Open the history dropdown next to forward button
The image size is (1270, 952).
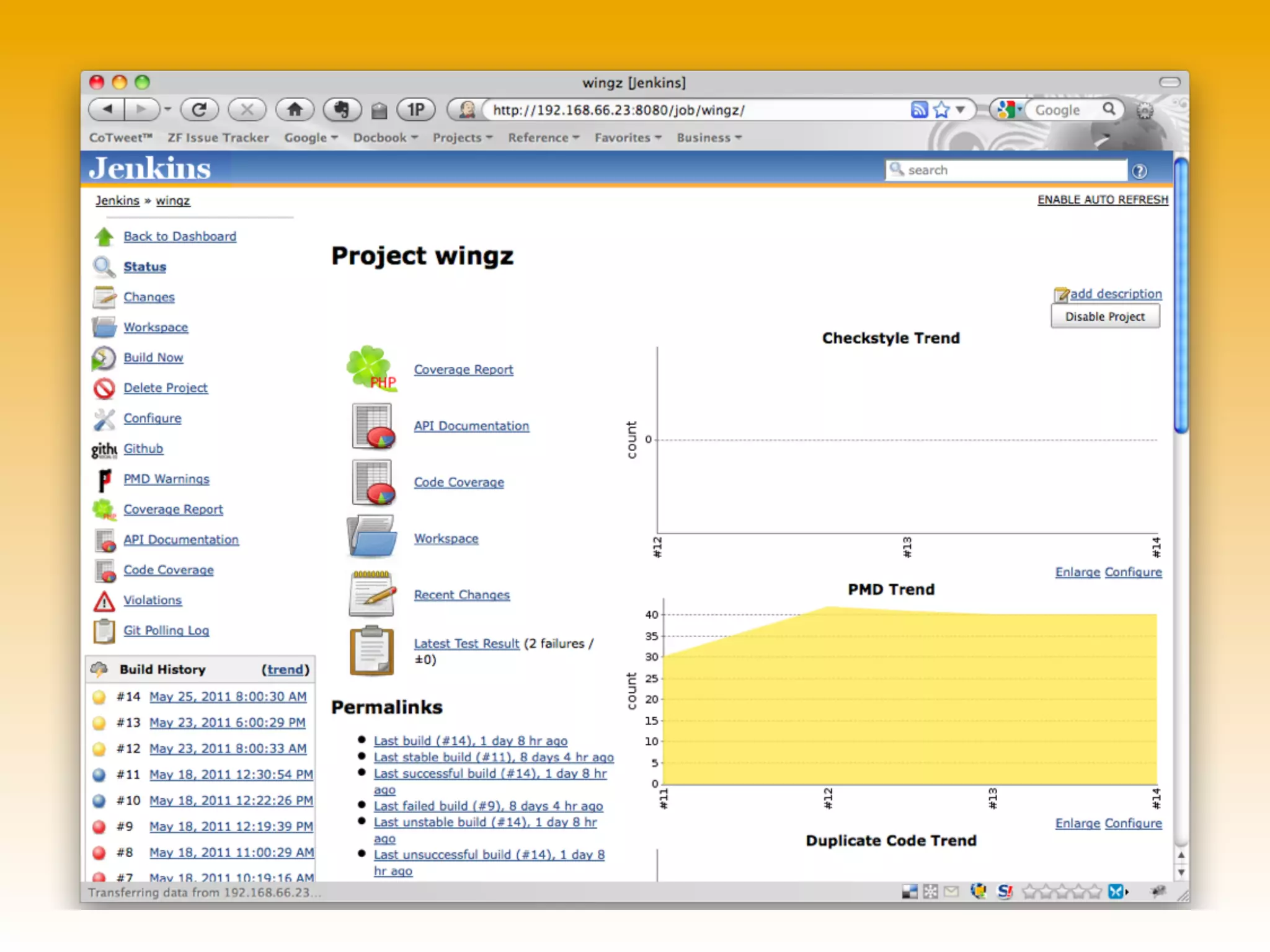(x=167, y=110)
